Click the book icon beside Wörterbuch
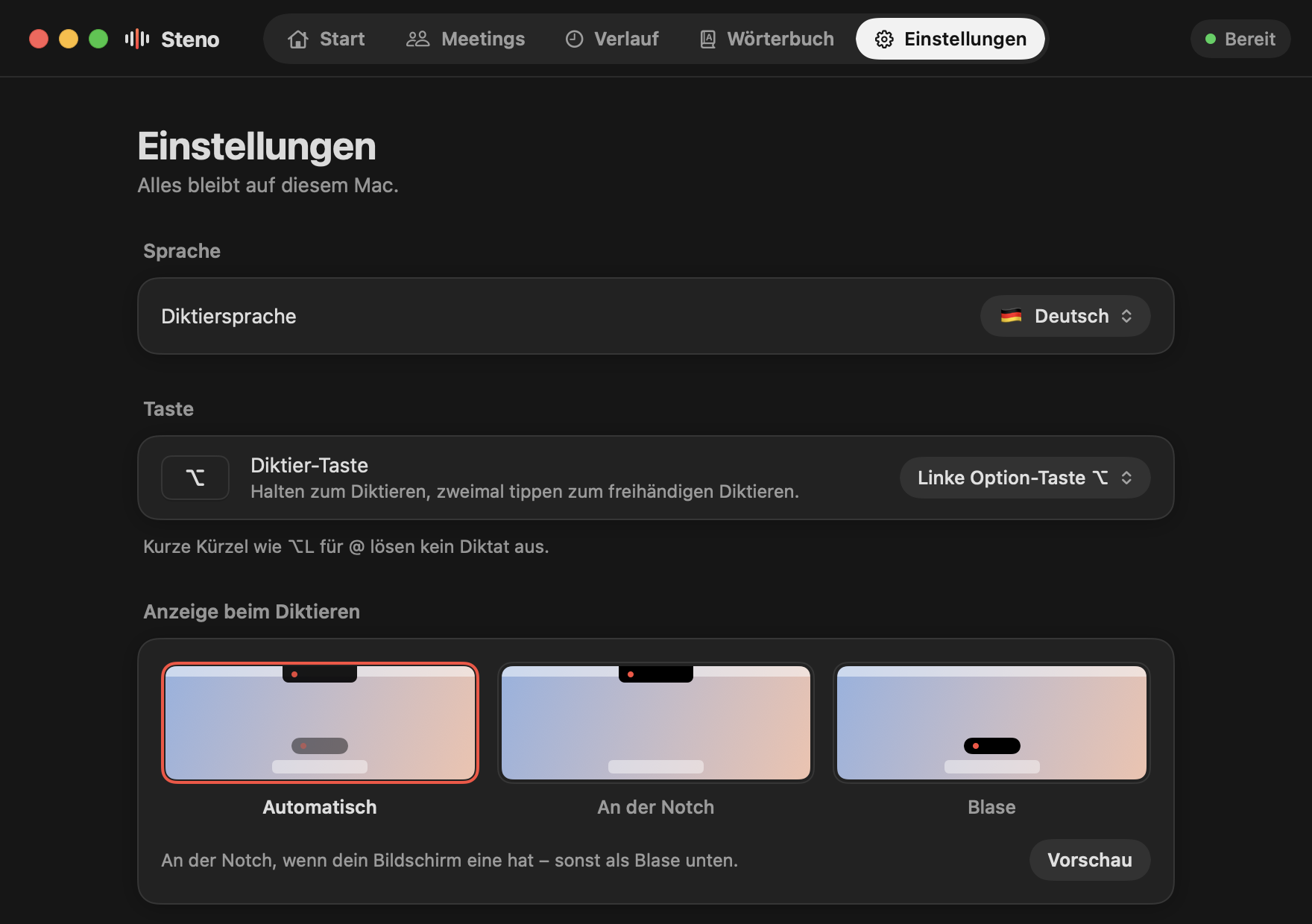1312x924 pixels. pyautogui.click(x=707, y=39)
